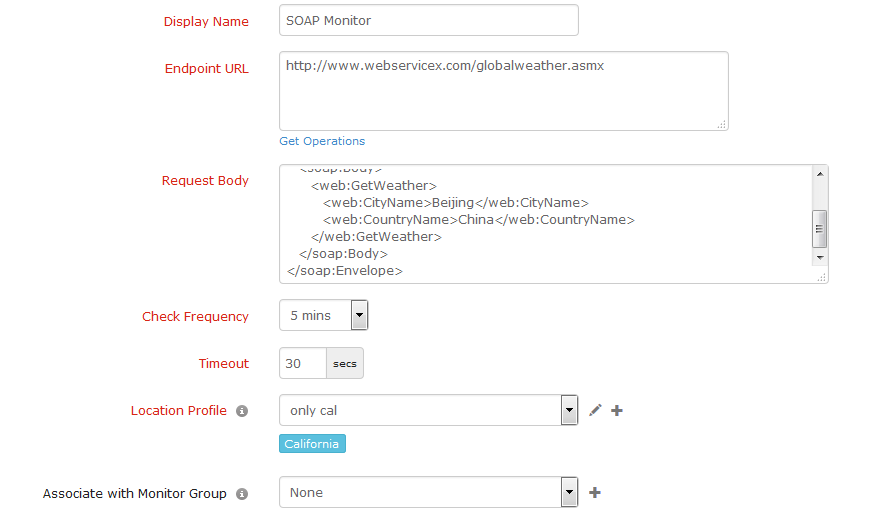
Task: Click the Request Body scrollbar thumb
Action: click(x=820, y=228)
